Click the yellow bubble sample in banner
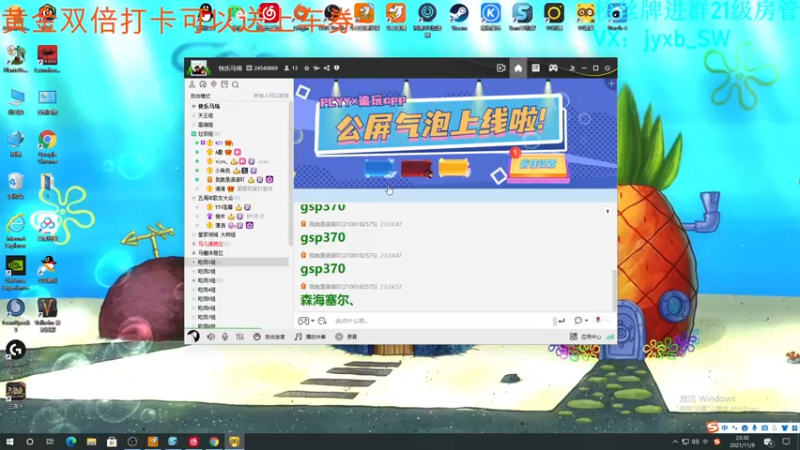This screenshot has height=450, width=800. [x=454, y=168]
